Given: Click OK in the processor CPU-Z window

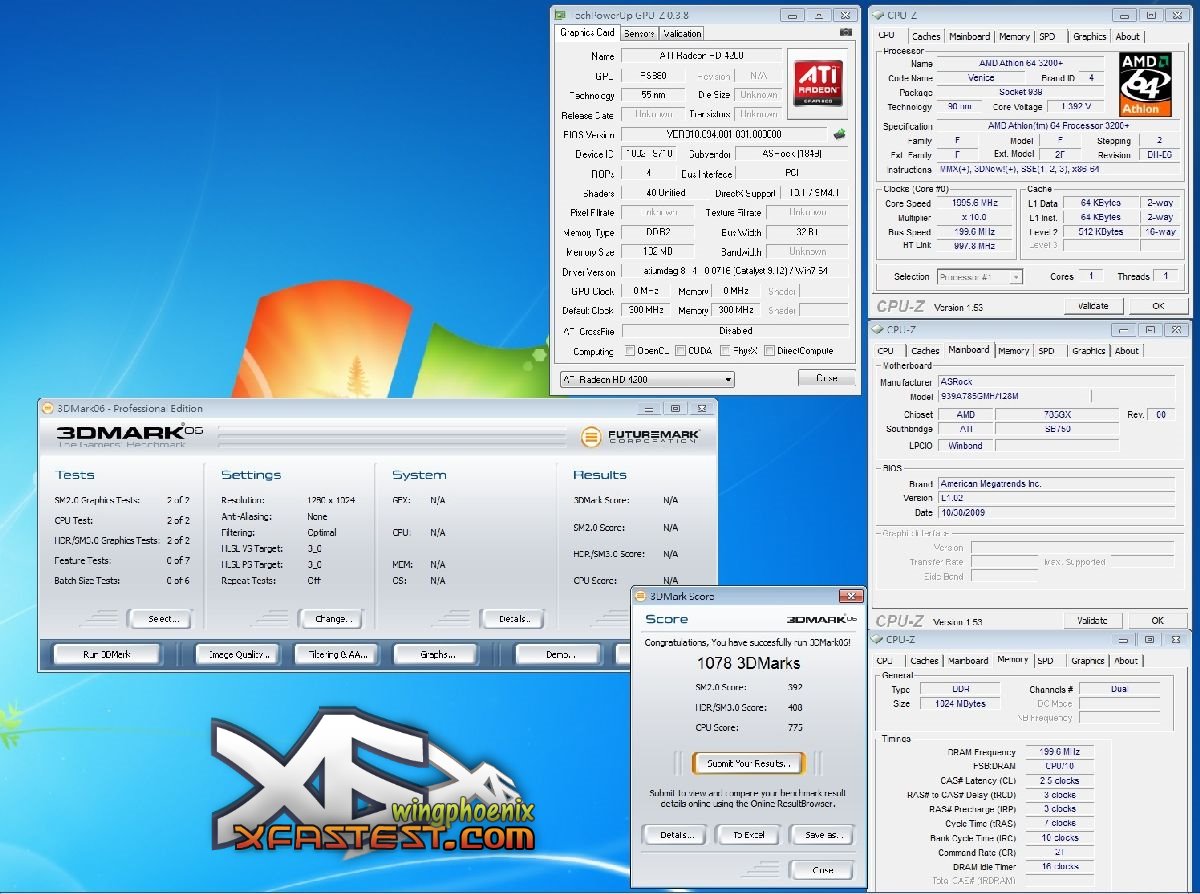Looking at the screenshot, I should (1157, 306).
